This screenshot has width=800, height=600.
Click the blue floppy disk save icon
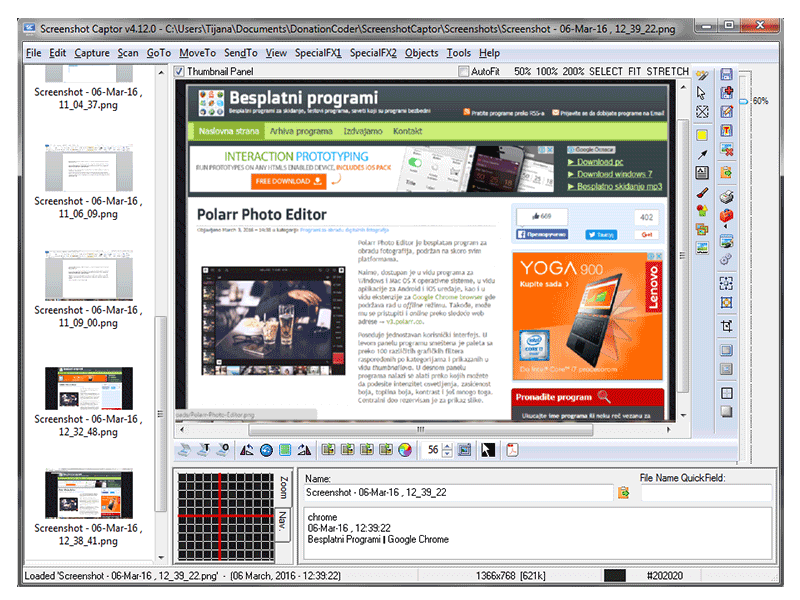(727, 74)
